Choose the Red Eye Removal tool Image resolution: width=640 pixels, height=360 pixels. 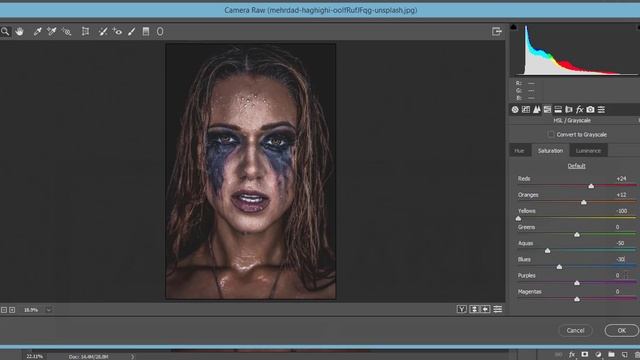point(118,31)
